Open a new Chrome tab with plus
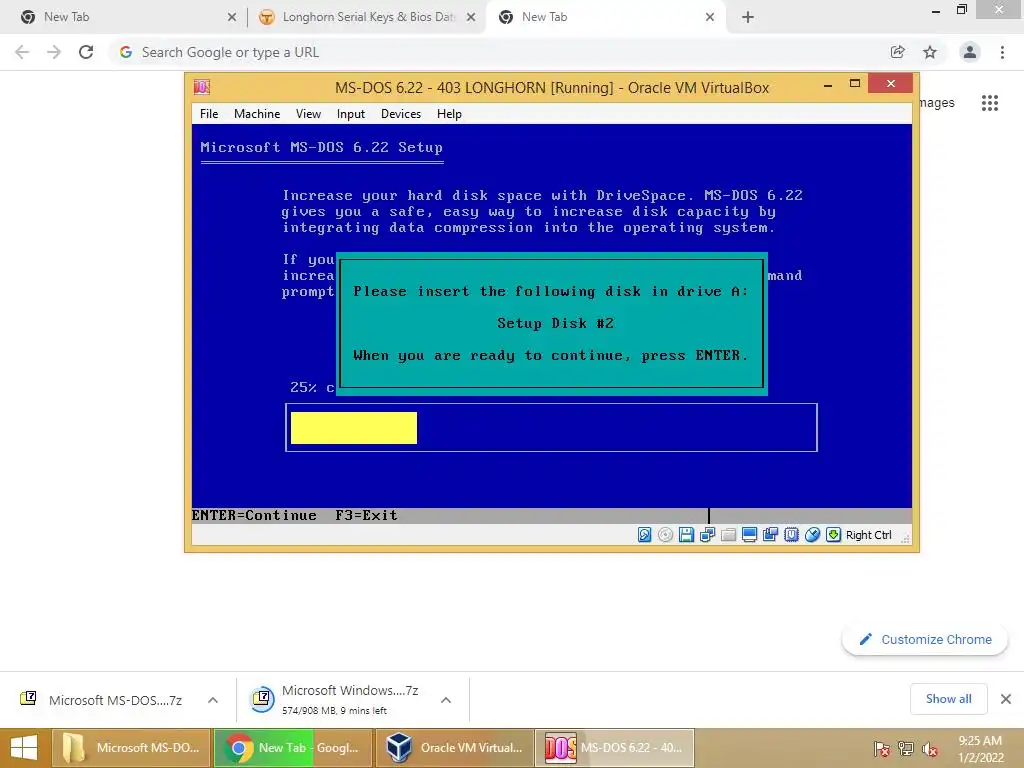The height and width of the screenshot is (768, 1024). click(748, 17)
